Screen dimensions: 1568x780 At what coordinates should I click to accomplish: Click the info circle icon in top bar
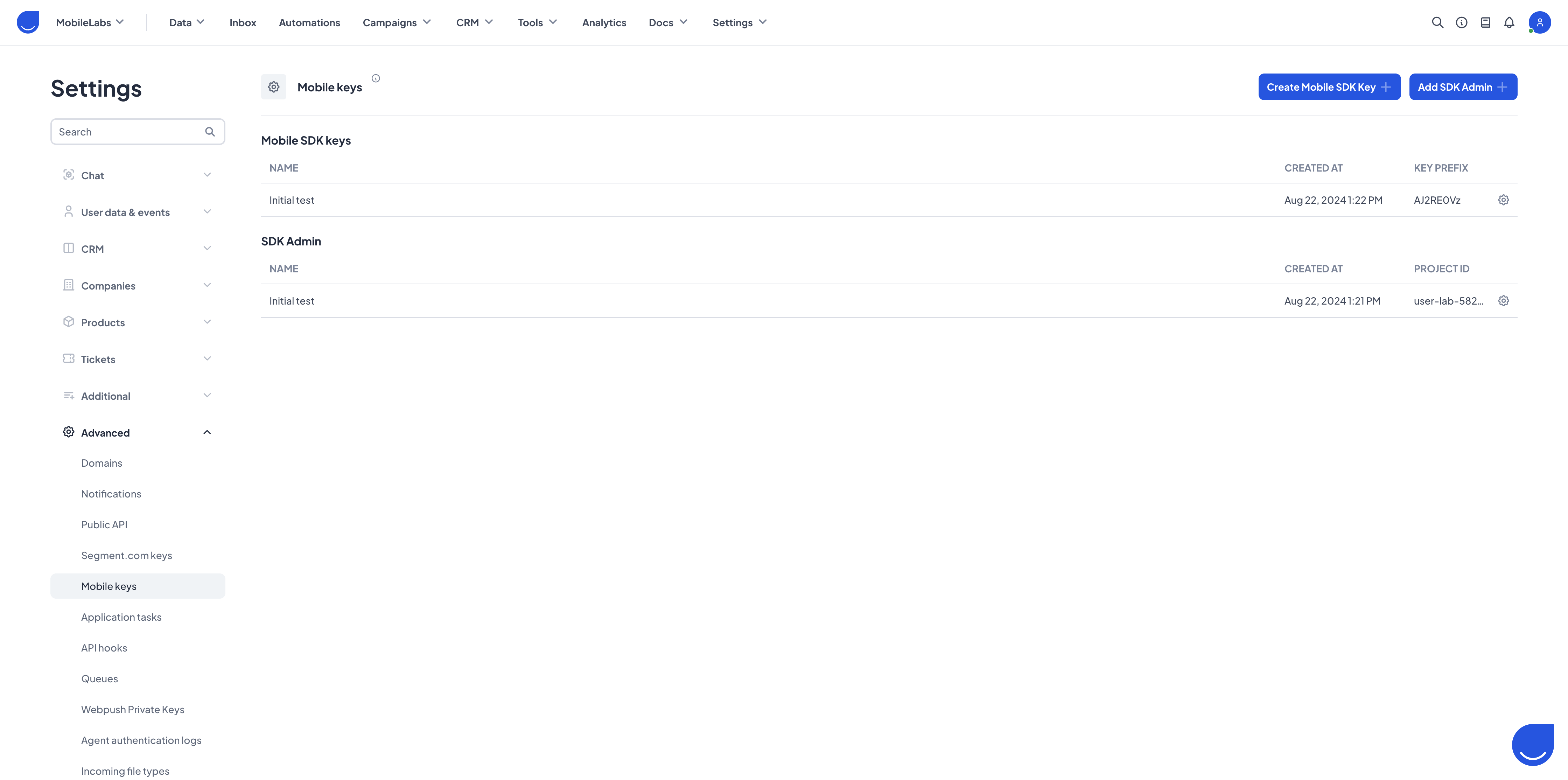tap(1461, 22)
